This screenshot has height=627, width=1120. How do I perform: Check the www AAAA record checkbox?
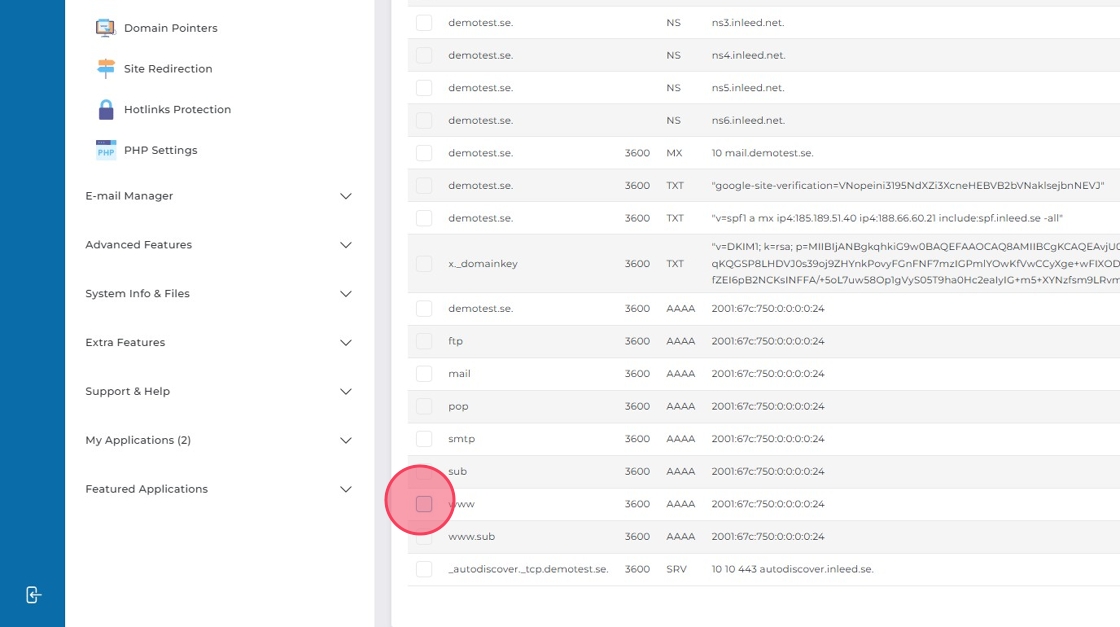(x=424, y=504)
